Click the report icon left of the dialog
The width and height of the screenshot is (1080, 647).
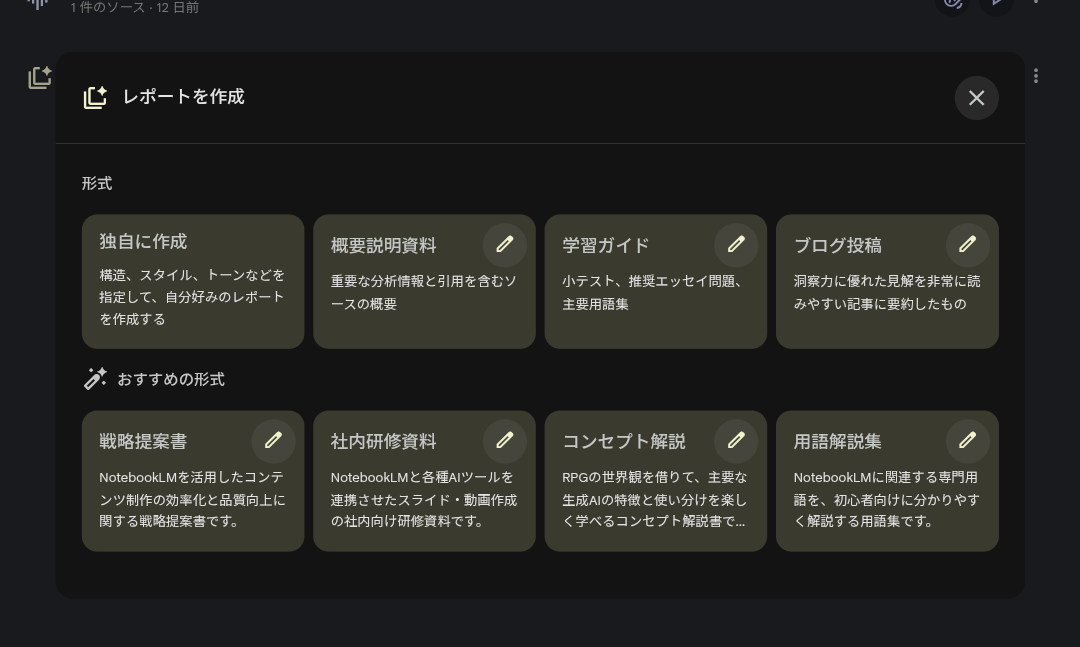pos(39,77)
